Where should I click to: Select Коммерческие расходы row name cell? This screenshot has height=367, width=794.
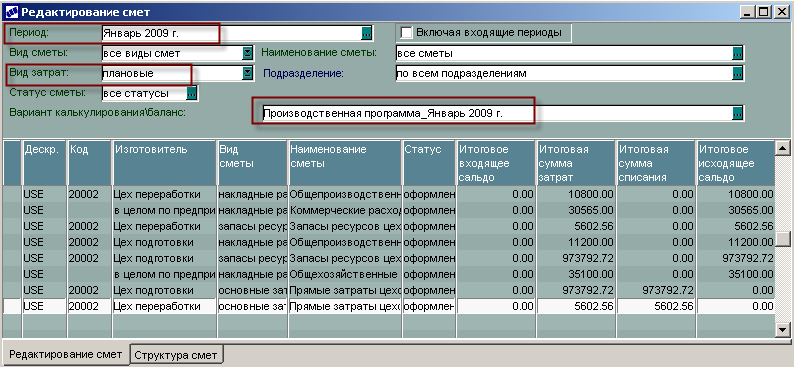coord(345,210)
